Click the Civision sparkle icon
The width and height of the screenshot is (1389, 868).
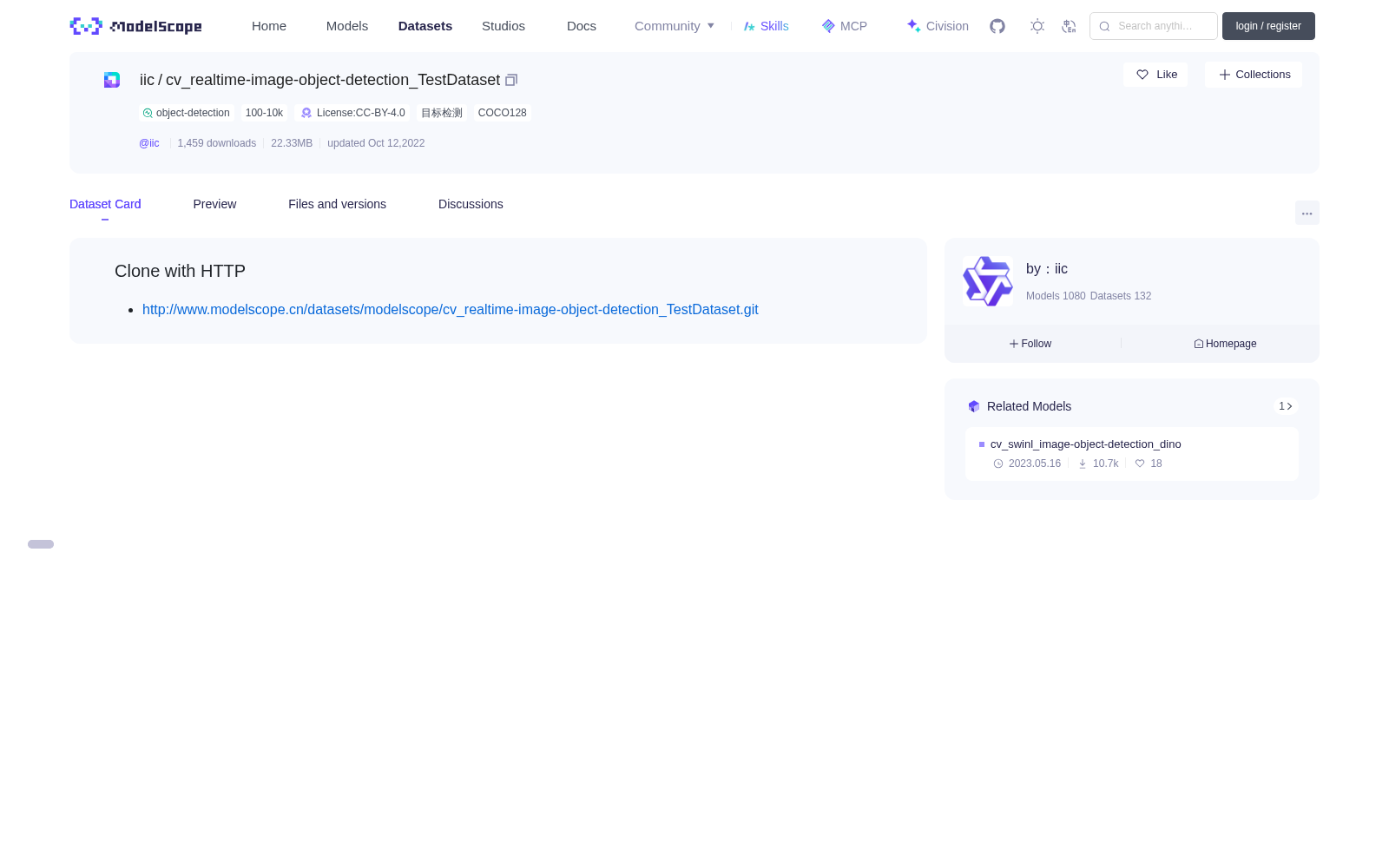tap(913, 26)
